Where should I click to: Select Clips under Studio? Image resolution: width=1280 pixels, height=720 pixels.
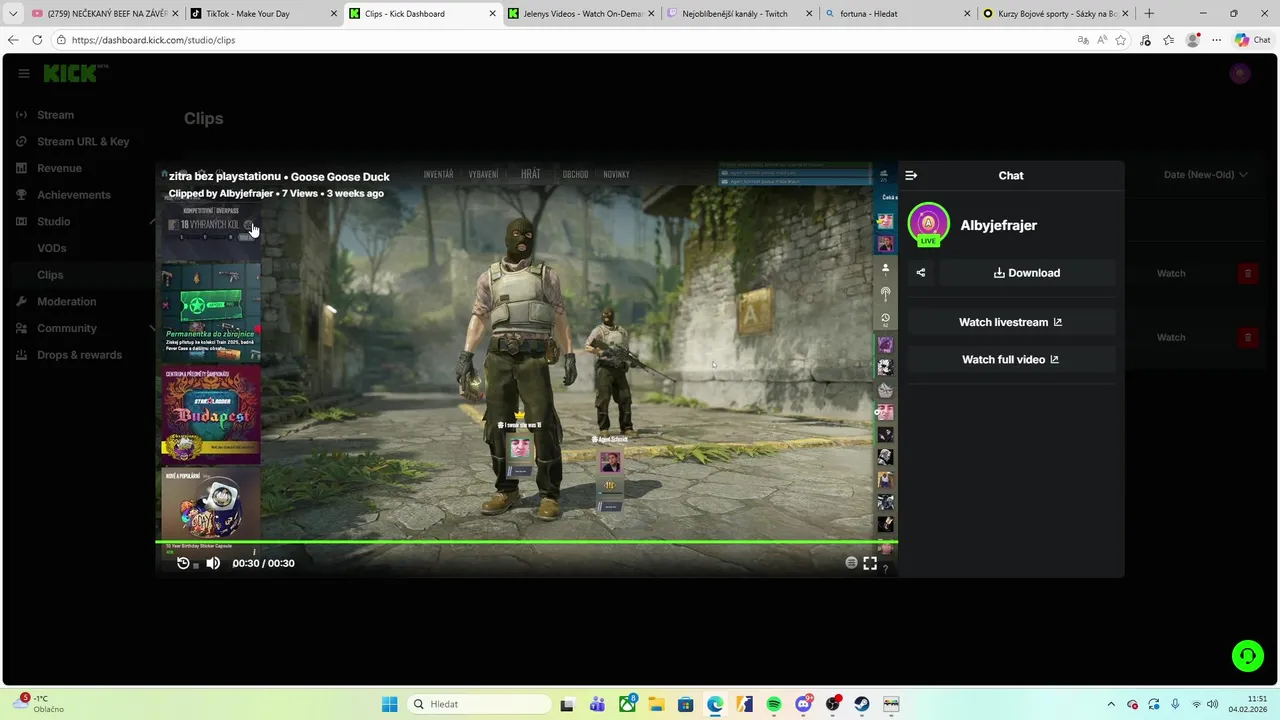coord(50,275)
